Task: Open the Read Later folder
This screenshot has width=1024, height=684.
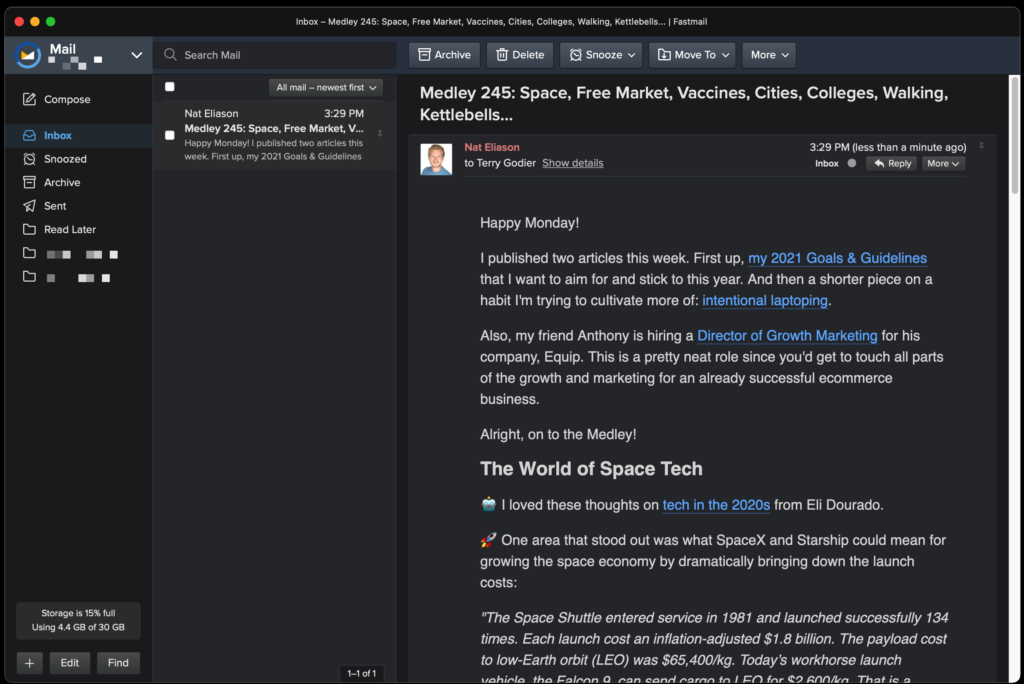Action: 78,229
